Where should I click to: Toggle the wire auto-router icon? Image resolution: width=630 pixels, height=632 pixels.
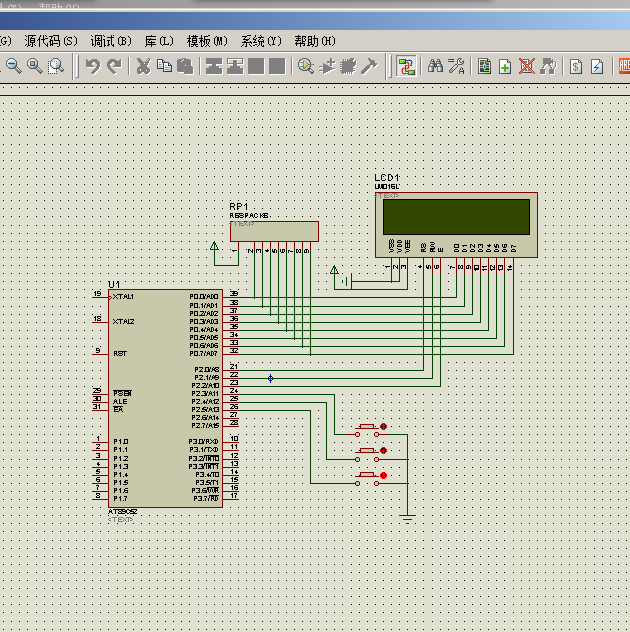pos(406,66)
